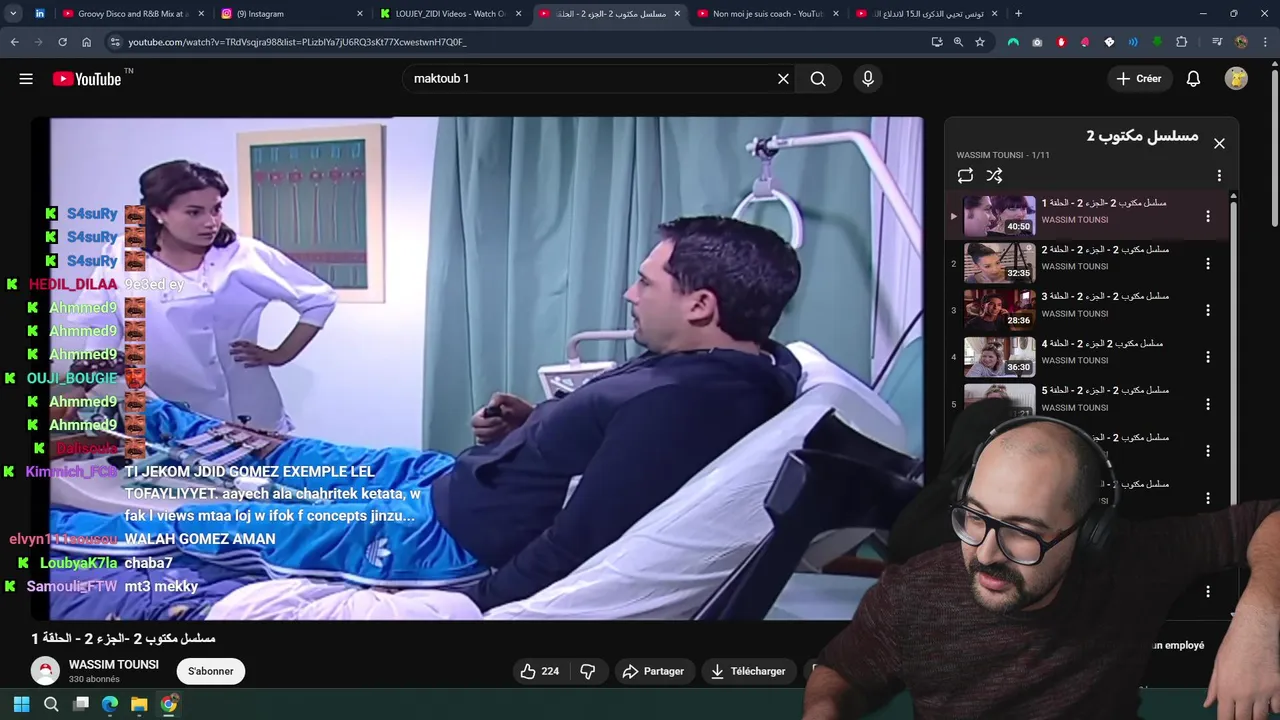Close the playlist panel
1280x720 pixels.
pos(1219,144)
